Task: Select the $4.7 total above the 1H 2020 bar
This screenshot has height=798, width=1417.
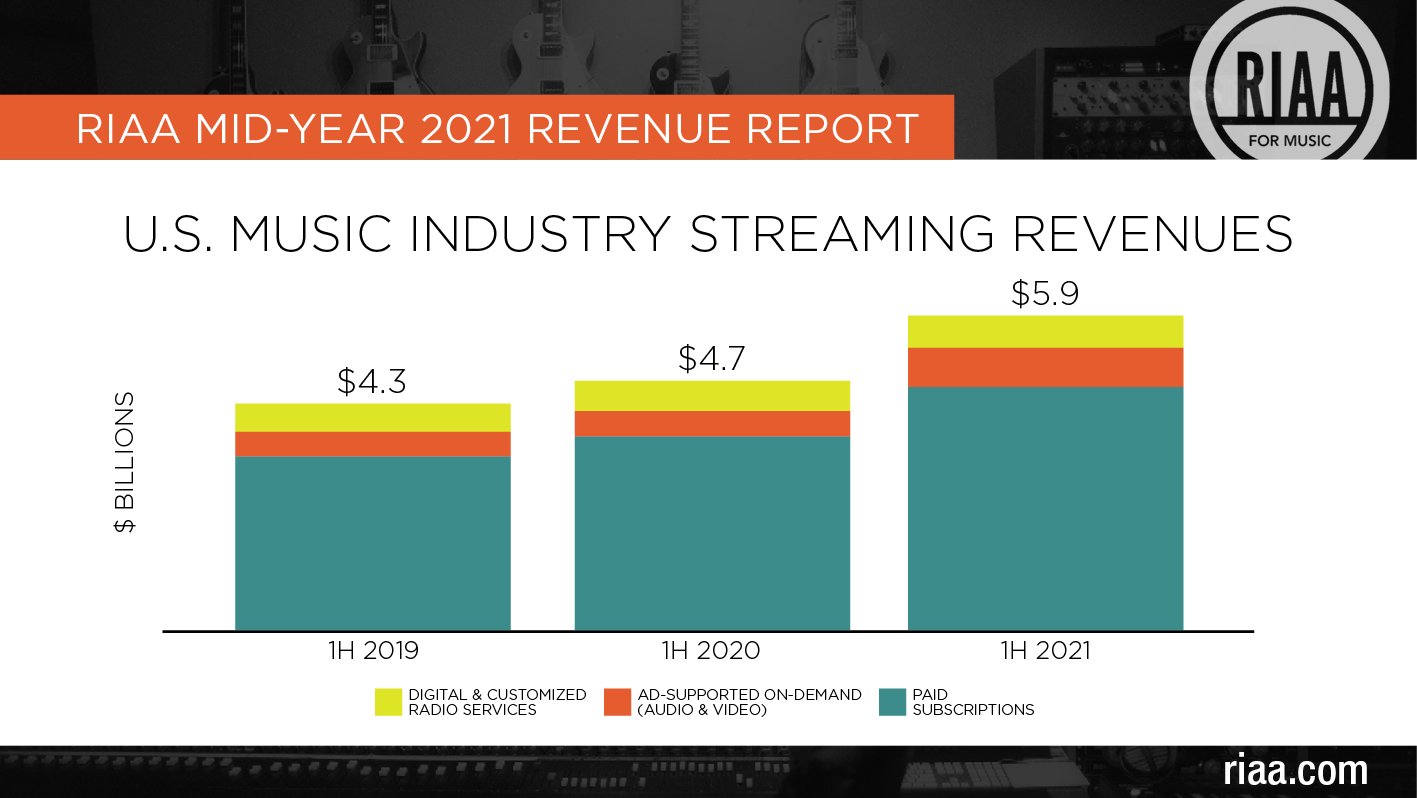Action: (711, 358)
